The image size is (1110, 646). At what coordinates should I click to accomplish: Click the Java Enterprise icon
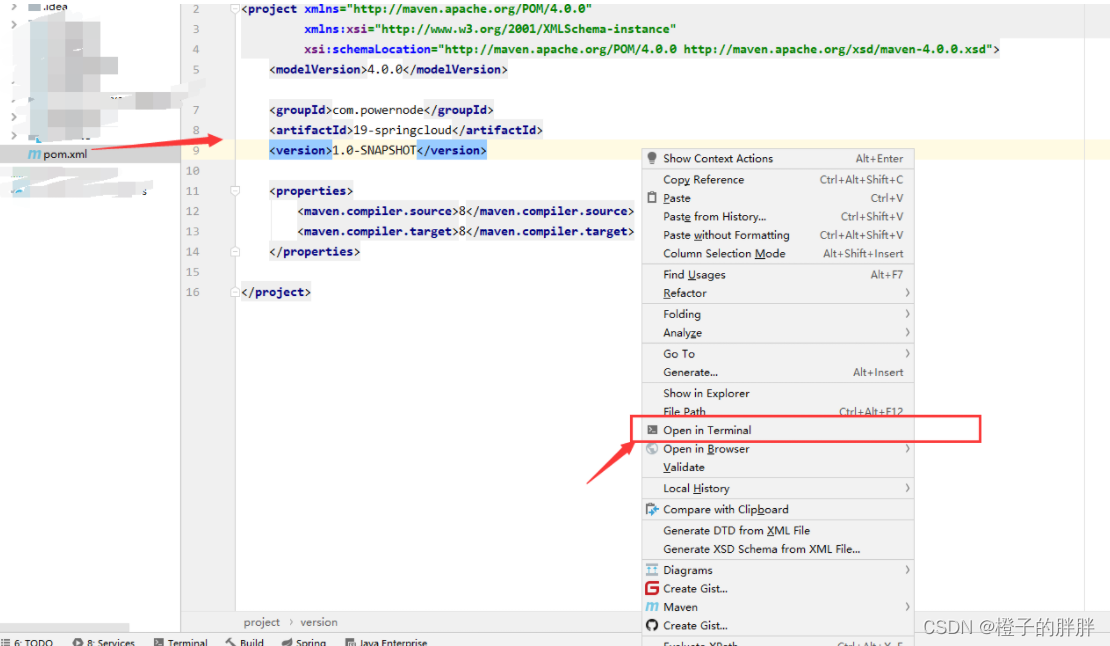[x=350, y=642]
